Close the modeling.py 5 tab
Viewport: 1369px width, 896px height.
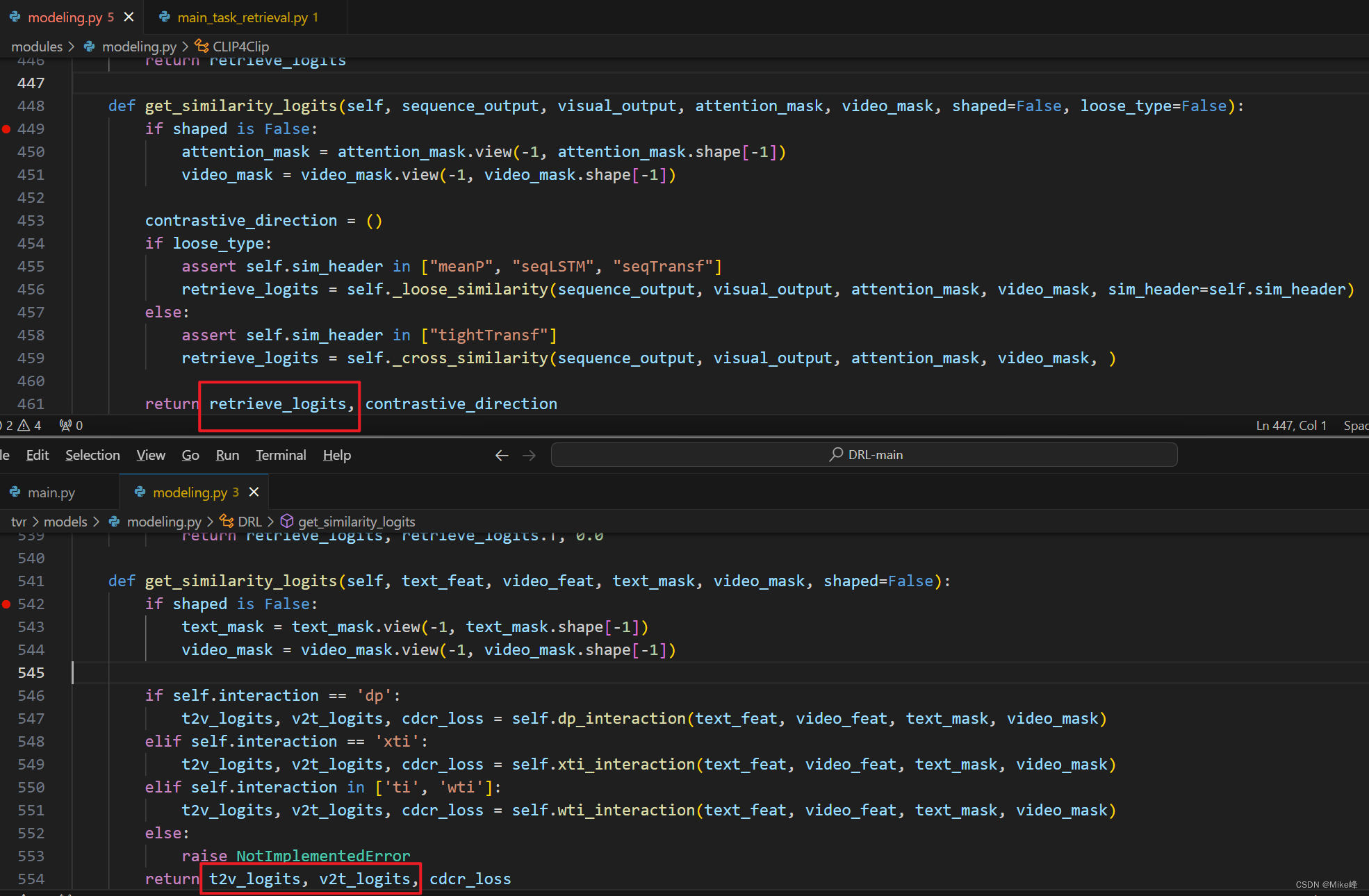coord(129,17)
